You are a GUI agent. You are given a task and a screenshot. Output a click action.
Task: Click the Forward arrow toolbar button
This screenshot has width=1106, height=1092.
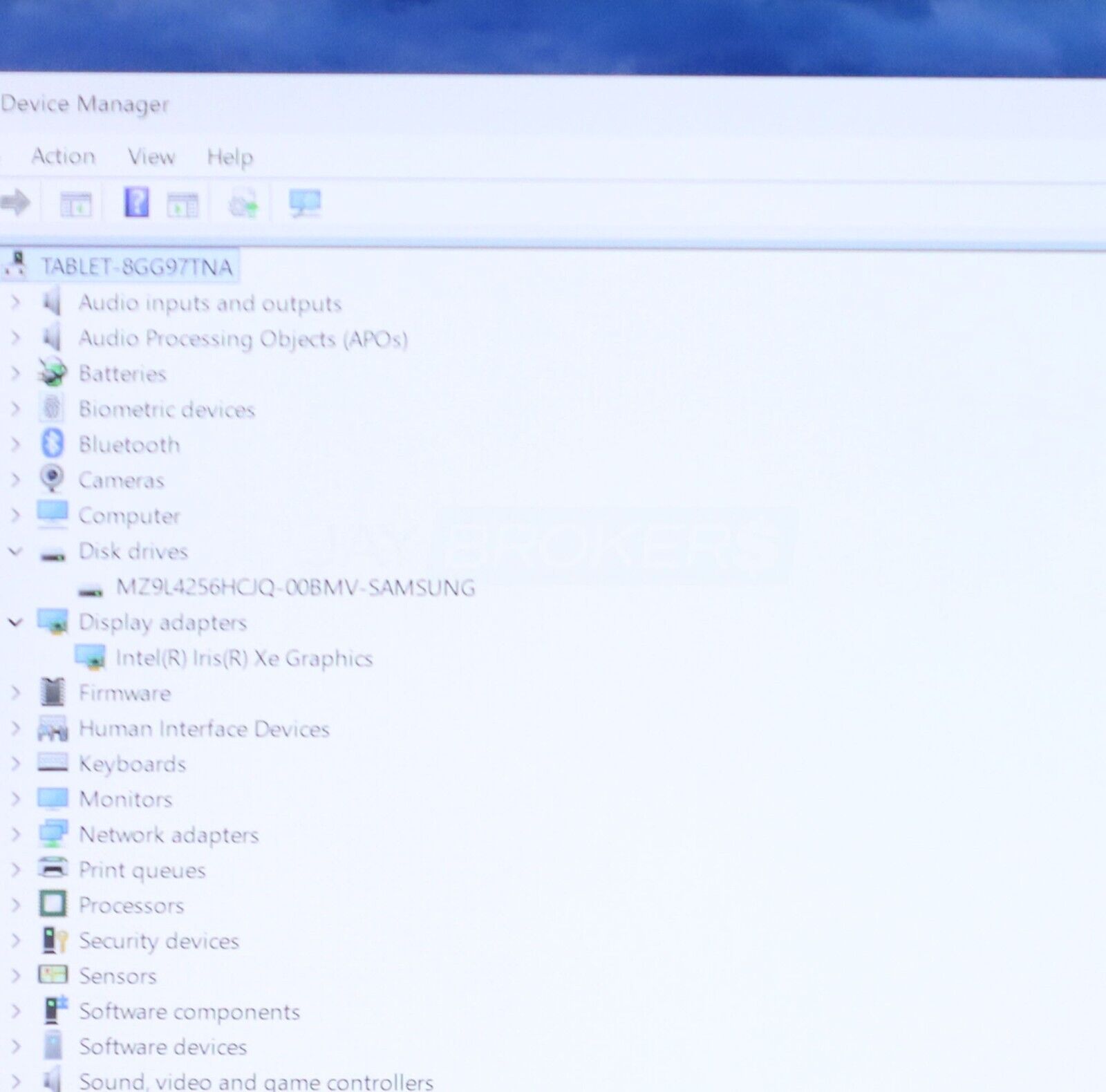(15, 203)
